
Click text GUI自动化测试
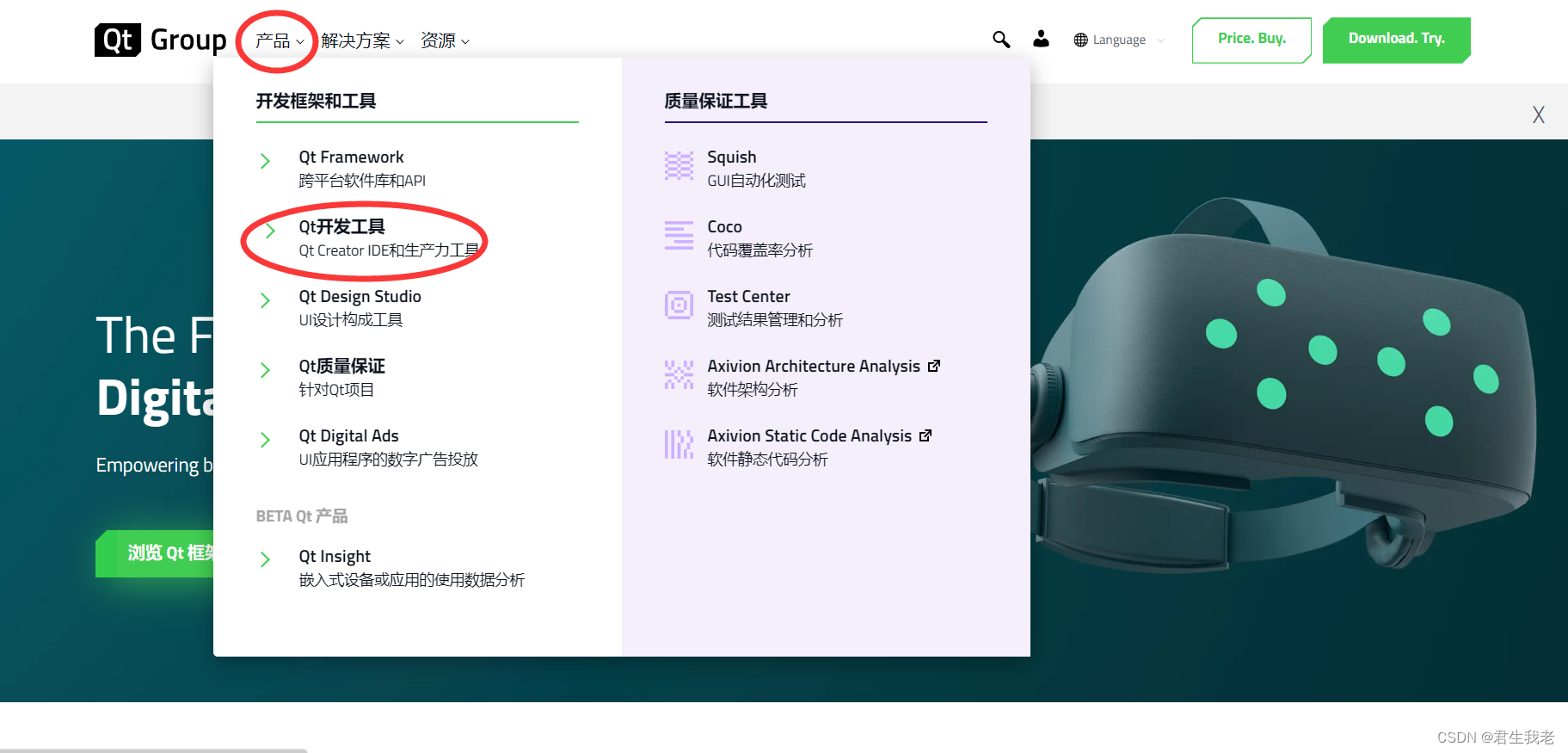tap(756, 181)
